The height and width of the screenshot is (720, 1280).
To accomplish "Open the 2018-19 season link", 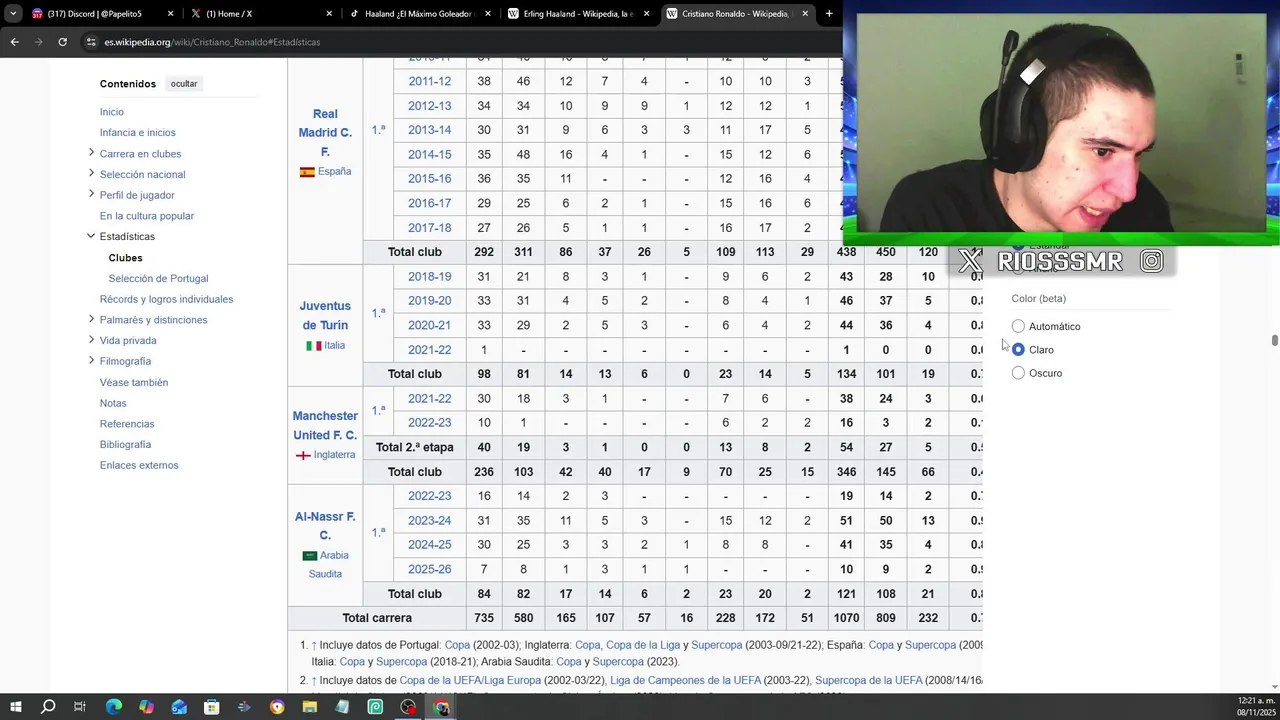I will (429, 276).
